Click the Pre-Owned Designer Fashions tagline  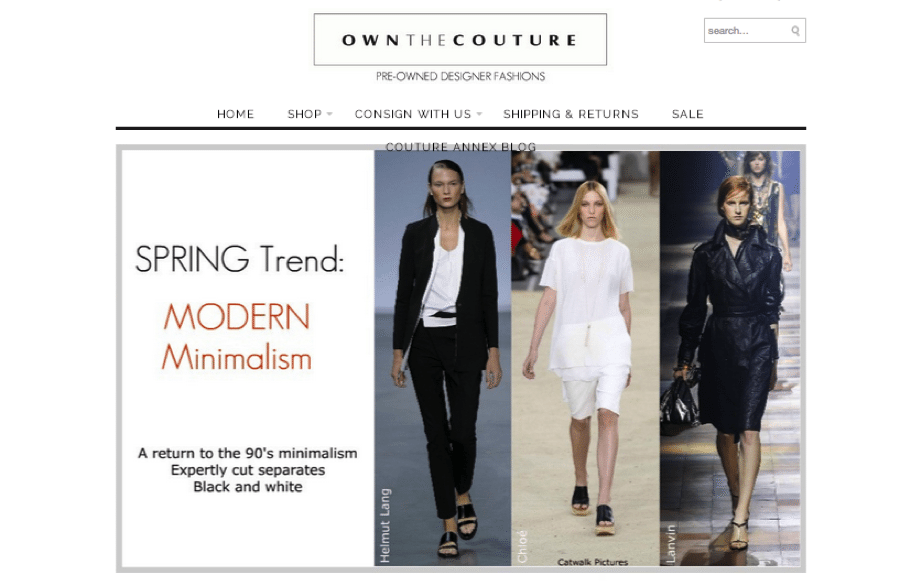(460, 76)
